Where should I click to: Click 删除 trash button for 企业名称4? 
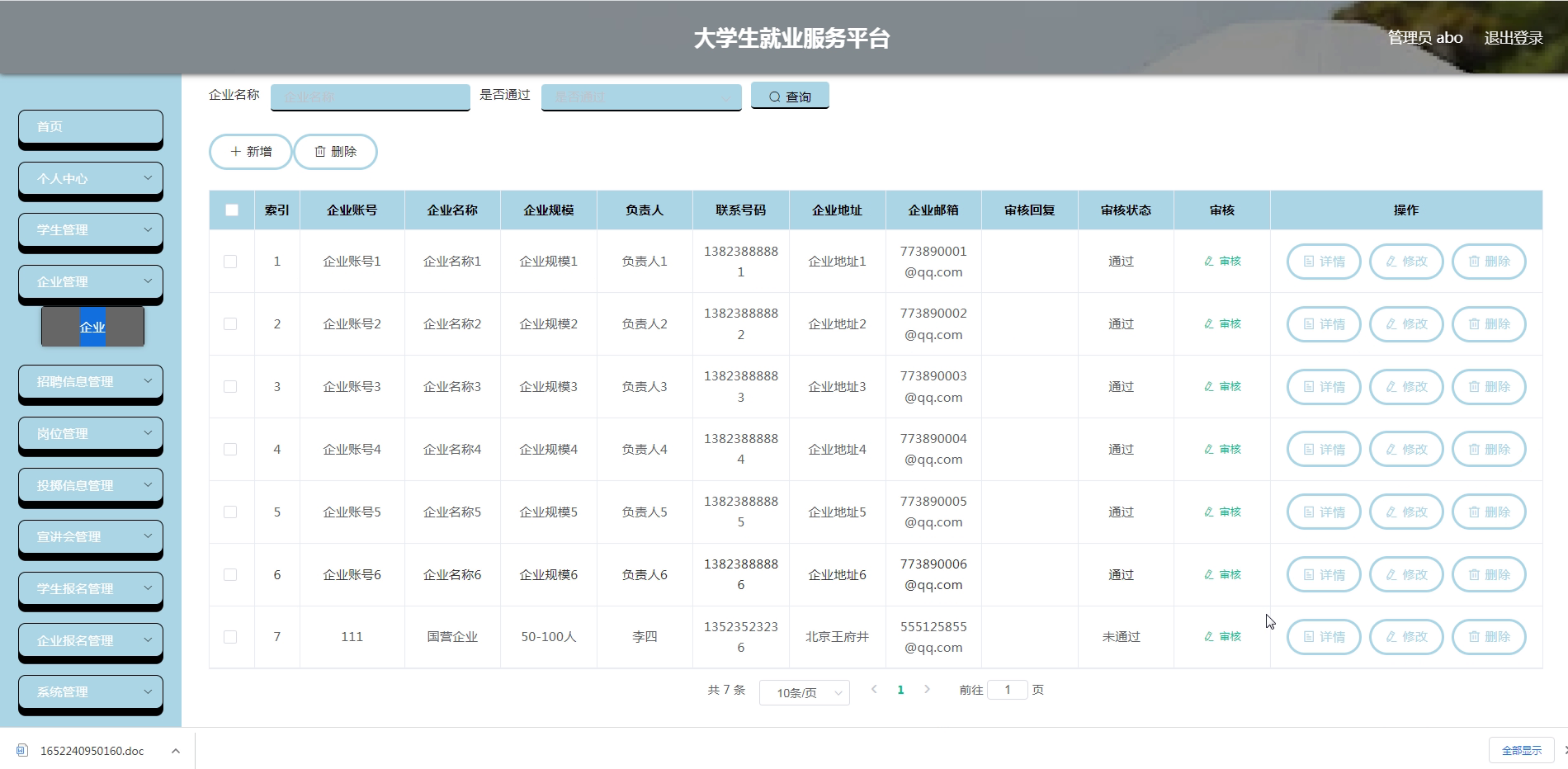1489,450
